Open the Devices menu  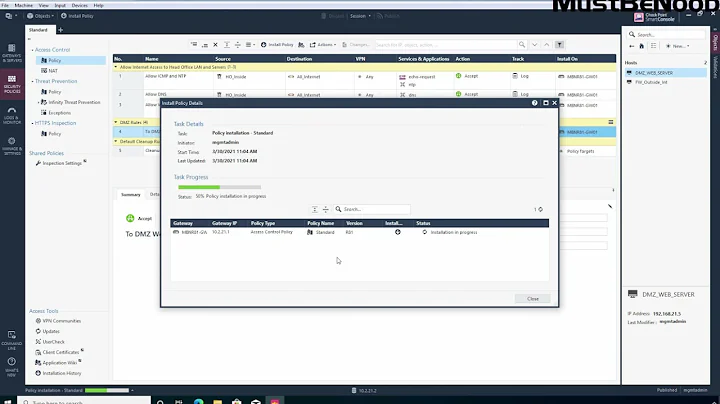click(x=79, y=5)
